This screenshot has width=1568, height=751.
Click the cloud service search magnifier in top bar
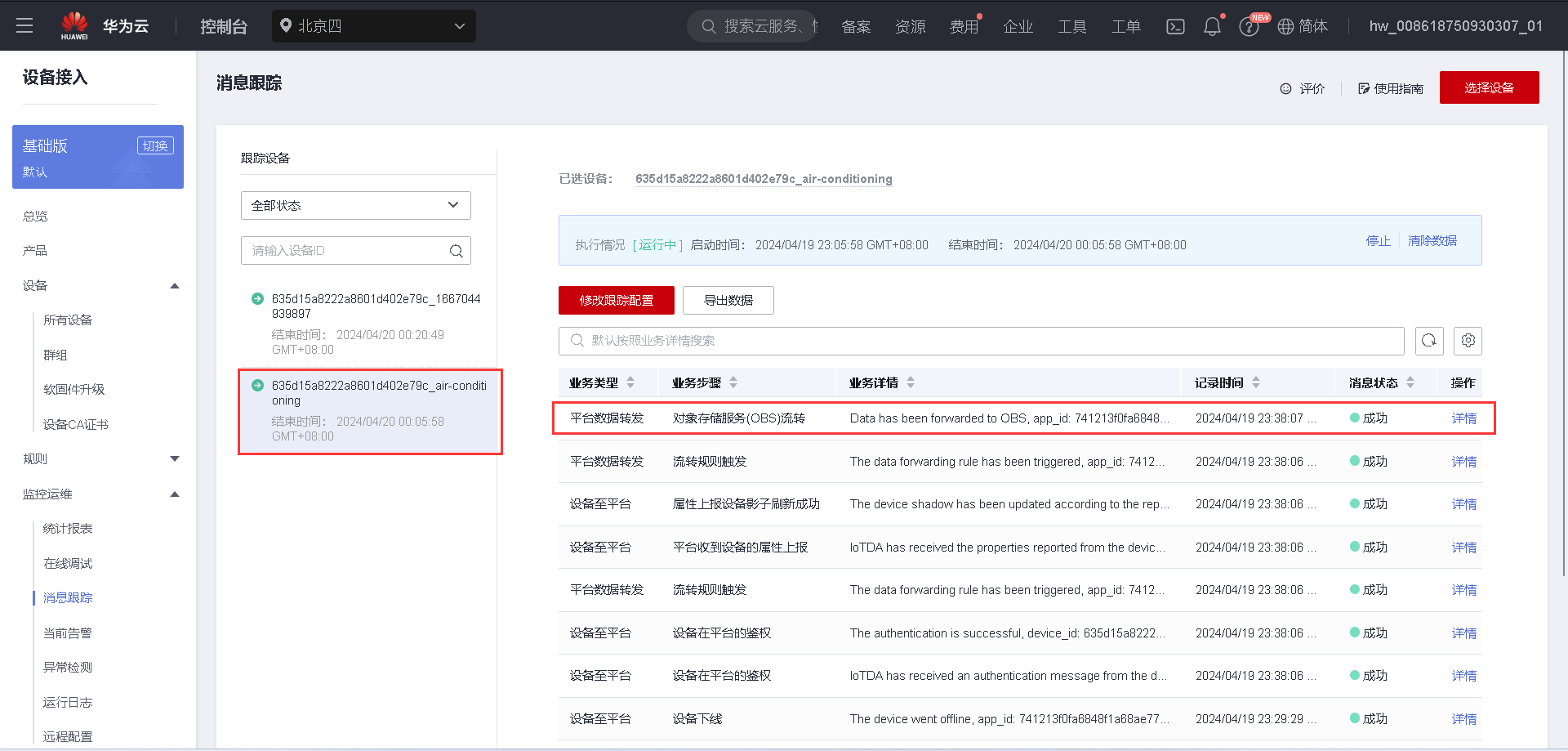707,25
